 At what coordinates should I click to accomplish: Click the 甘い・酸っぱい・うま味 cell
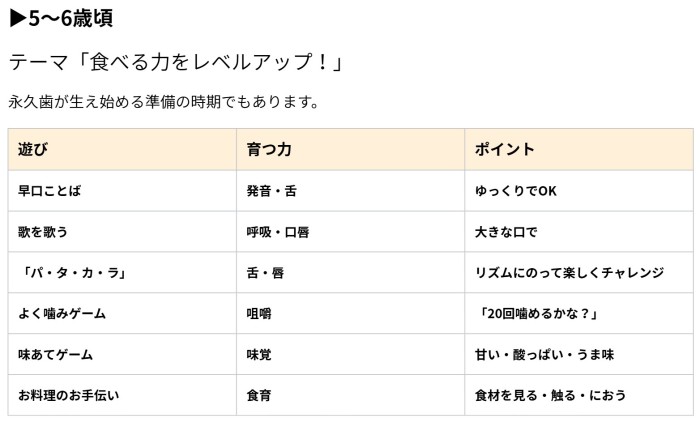tap(579, 354)
